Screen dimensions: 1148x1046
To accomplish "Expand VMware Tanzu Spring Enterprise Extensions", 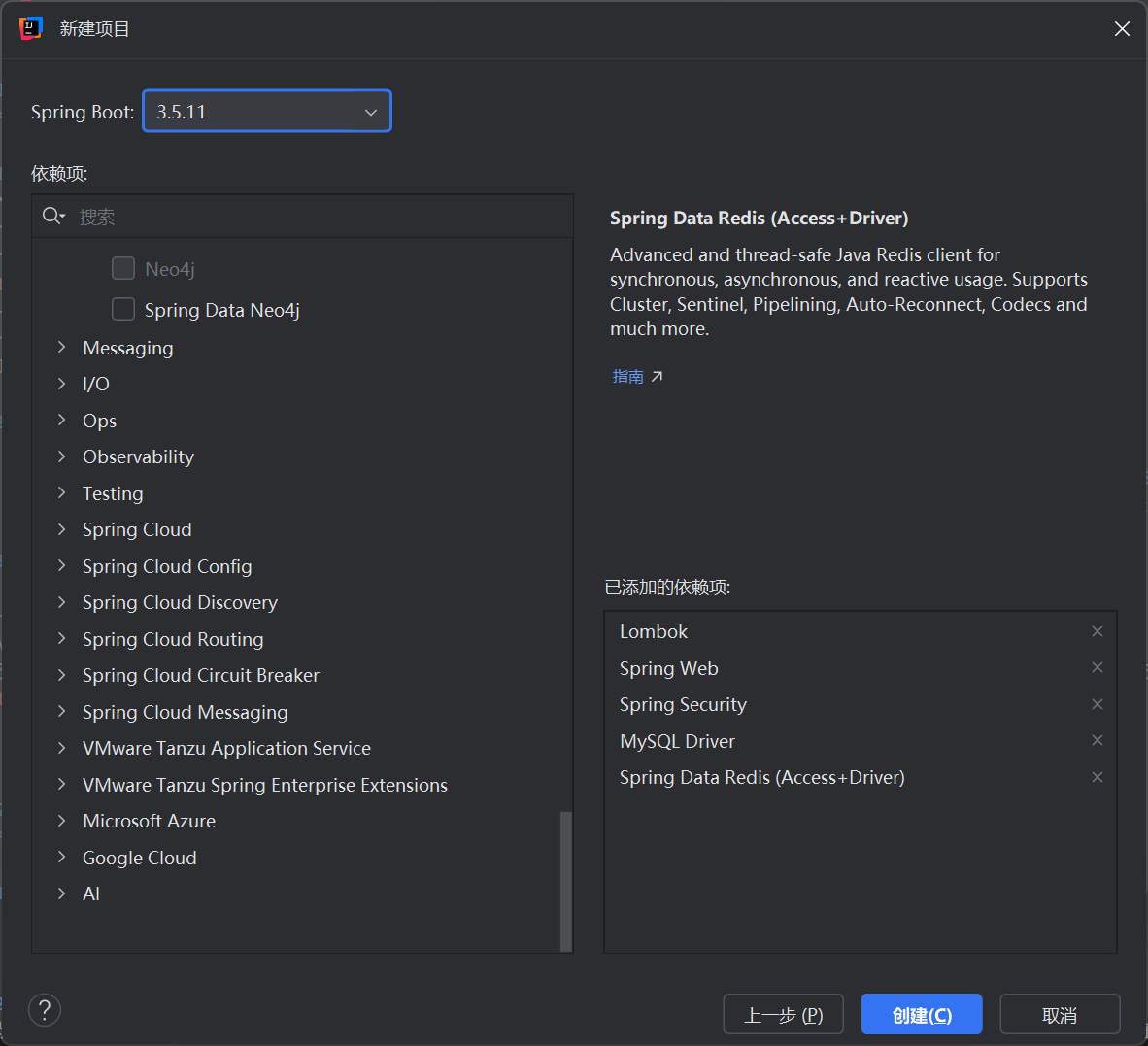I will click(x=61, y=784).
